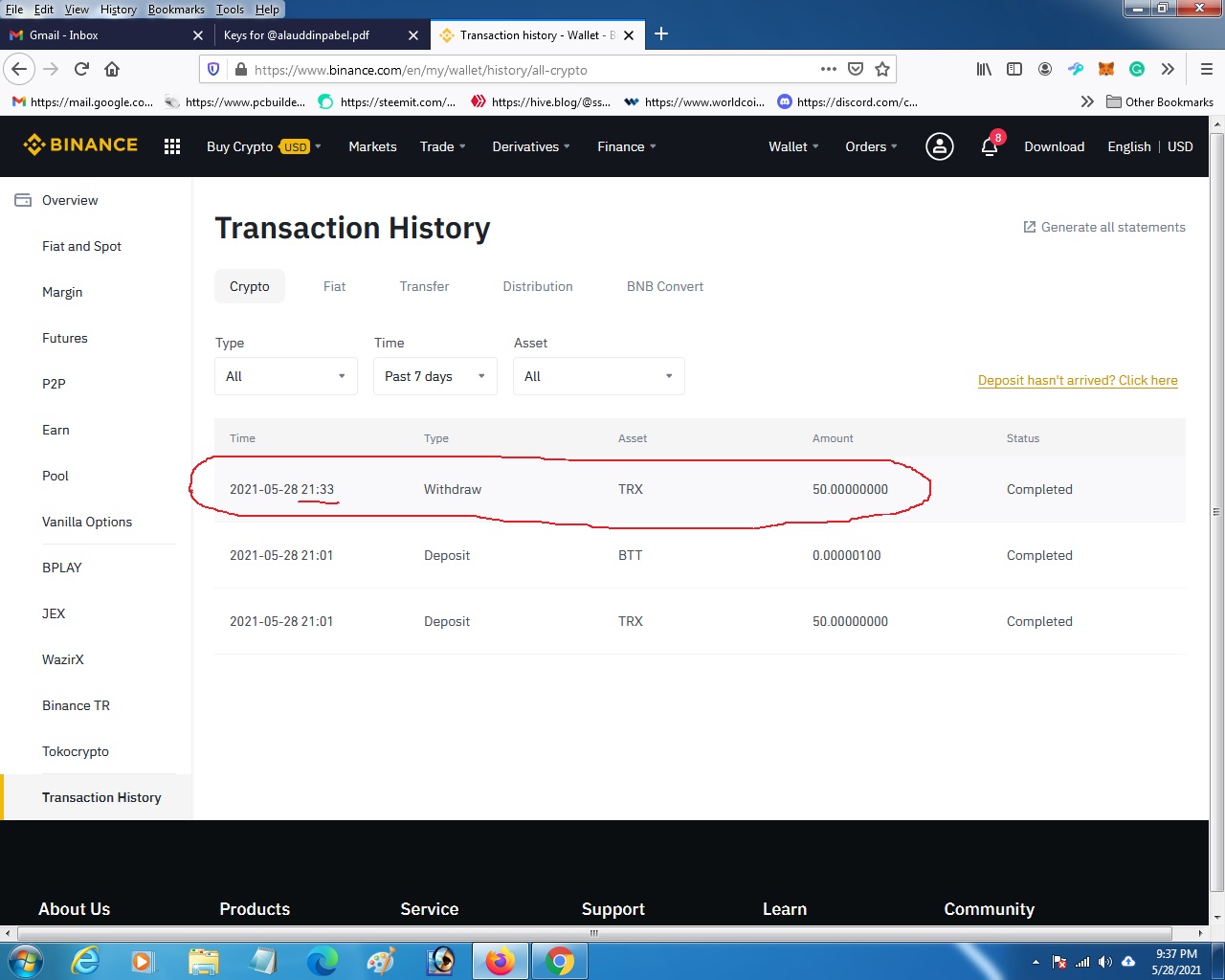Expand the Wallet menu
This screenshot has width=1225, height=980.
[x=793, y=146]
